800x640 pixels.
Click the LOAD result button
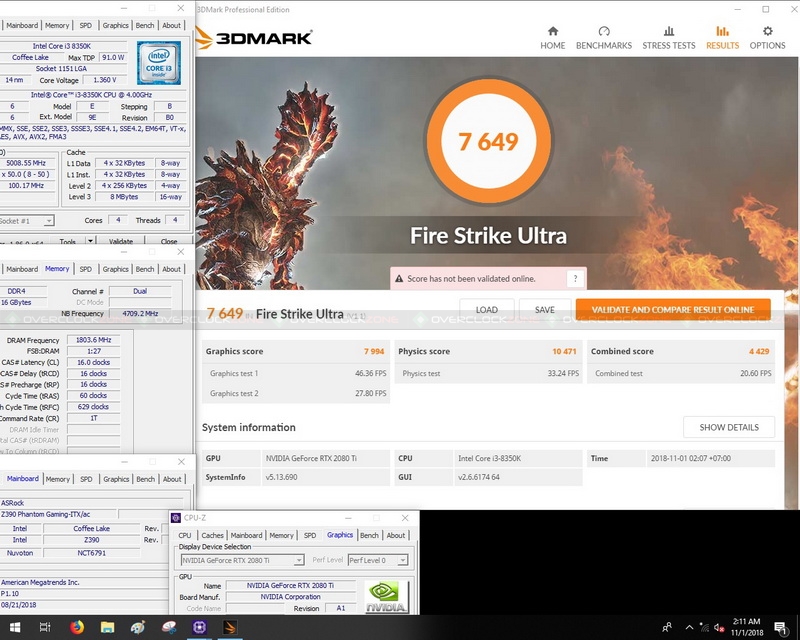[x=487, y=310]
